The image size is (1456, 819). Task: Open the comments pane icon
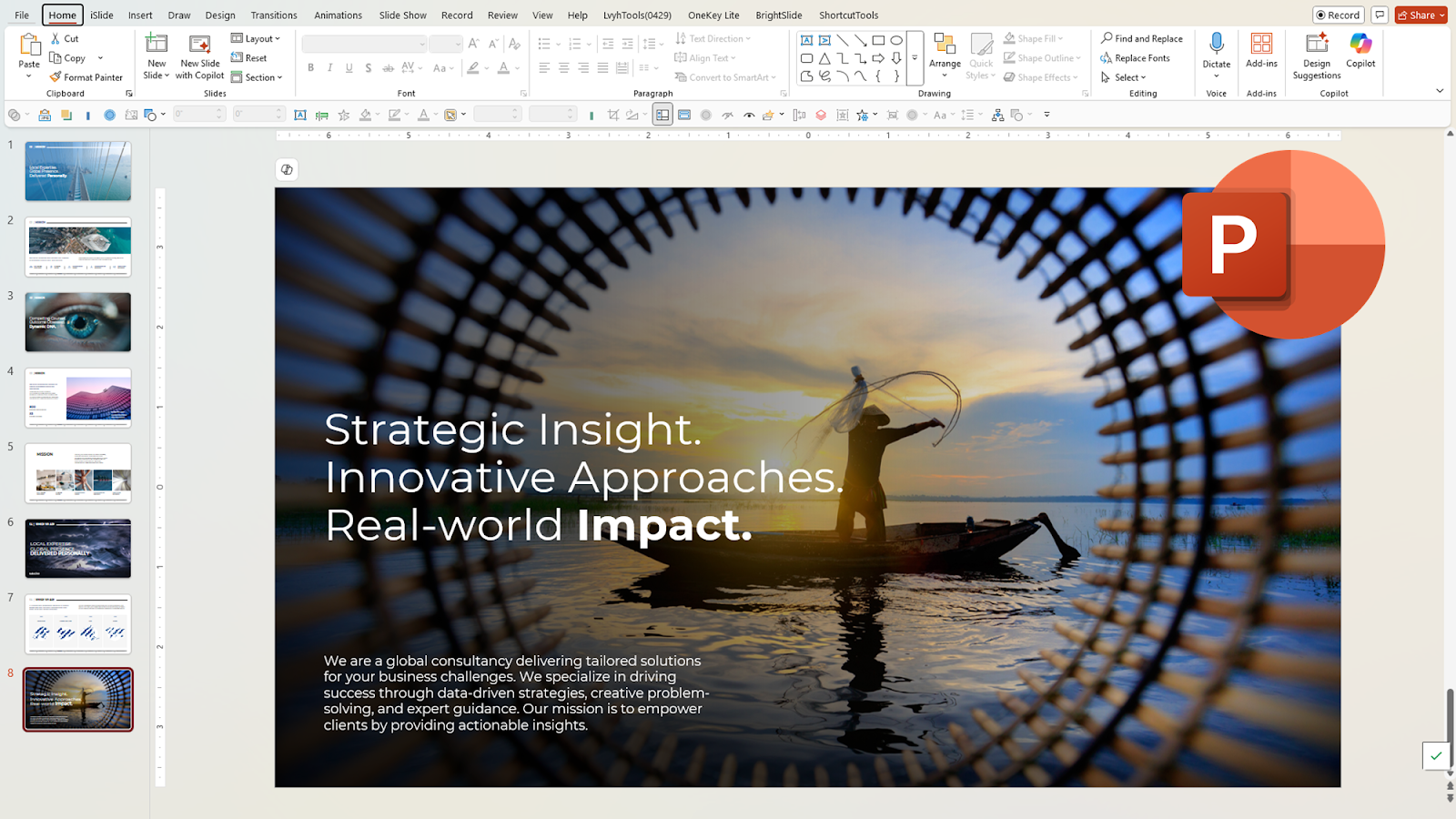pos(1380,15)
